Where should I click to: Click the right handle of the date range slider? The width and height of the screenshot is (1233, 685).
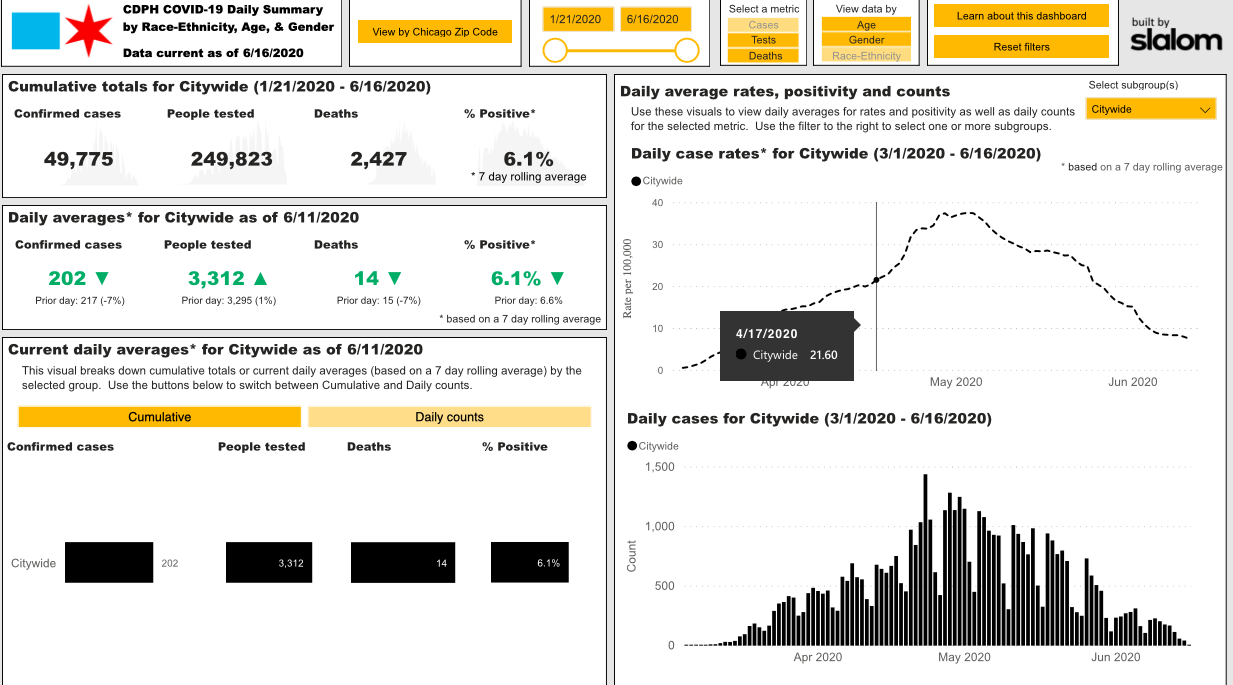click(687, 50)
